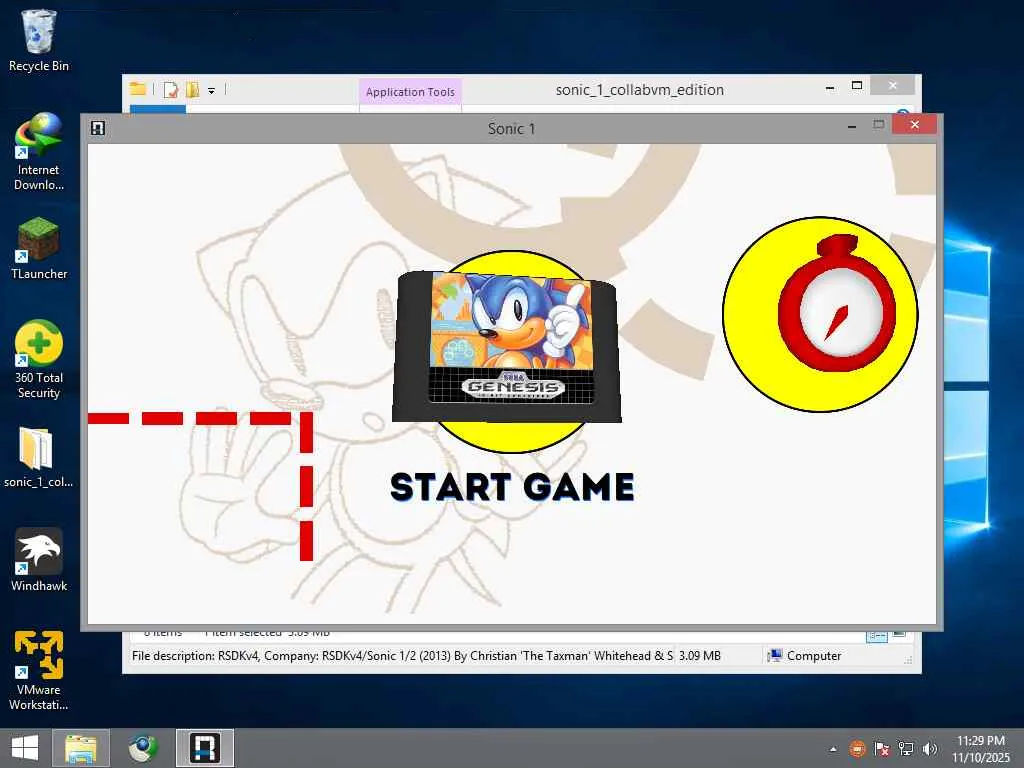The height and width of the screenshot is (768, 1024).
Task: Choose the red stopwatch Time Attack option
Action: point(820,314)
